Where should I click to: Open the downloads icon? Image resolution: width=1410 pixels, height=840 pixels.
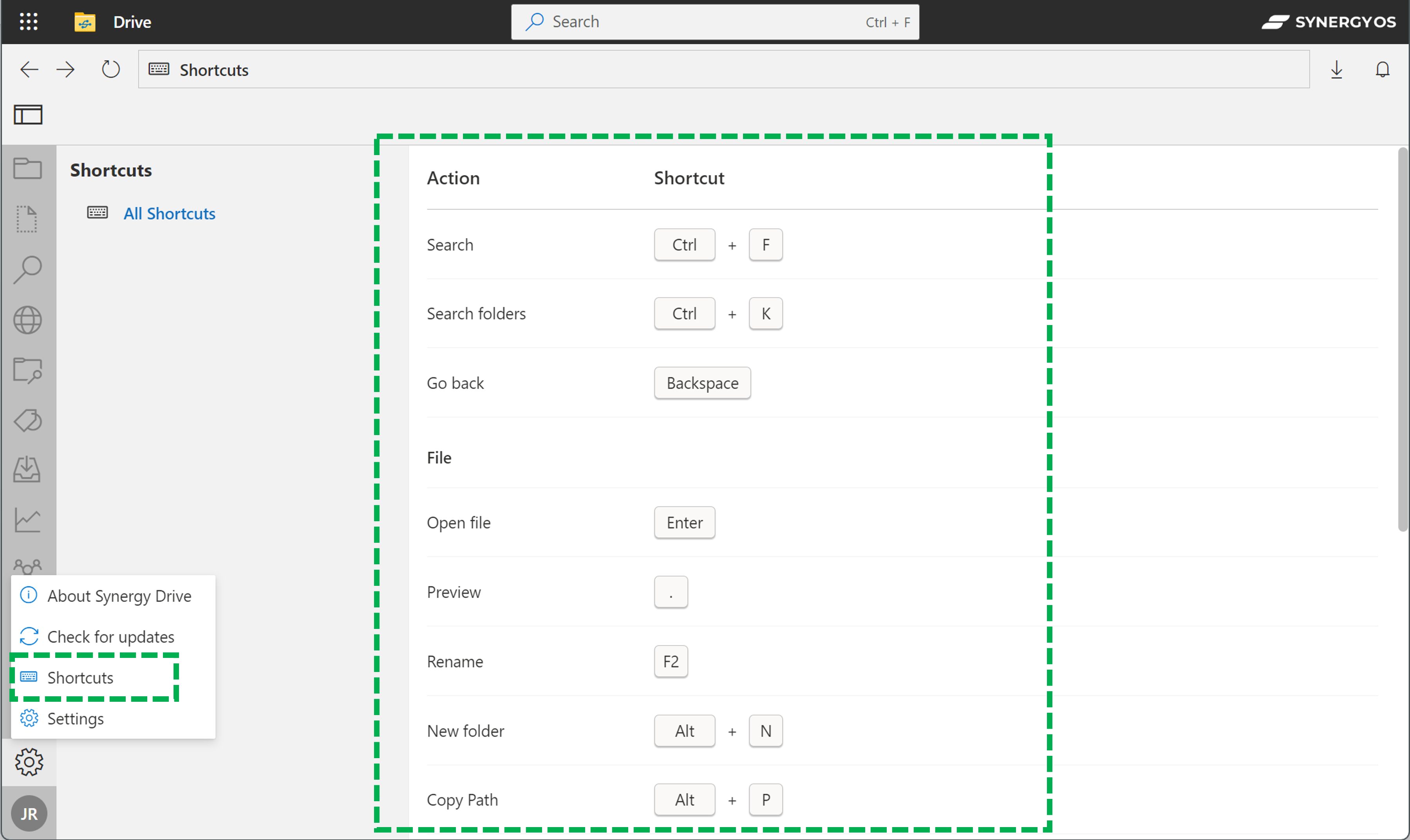click(1336, 70)
